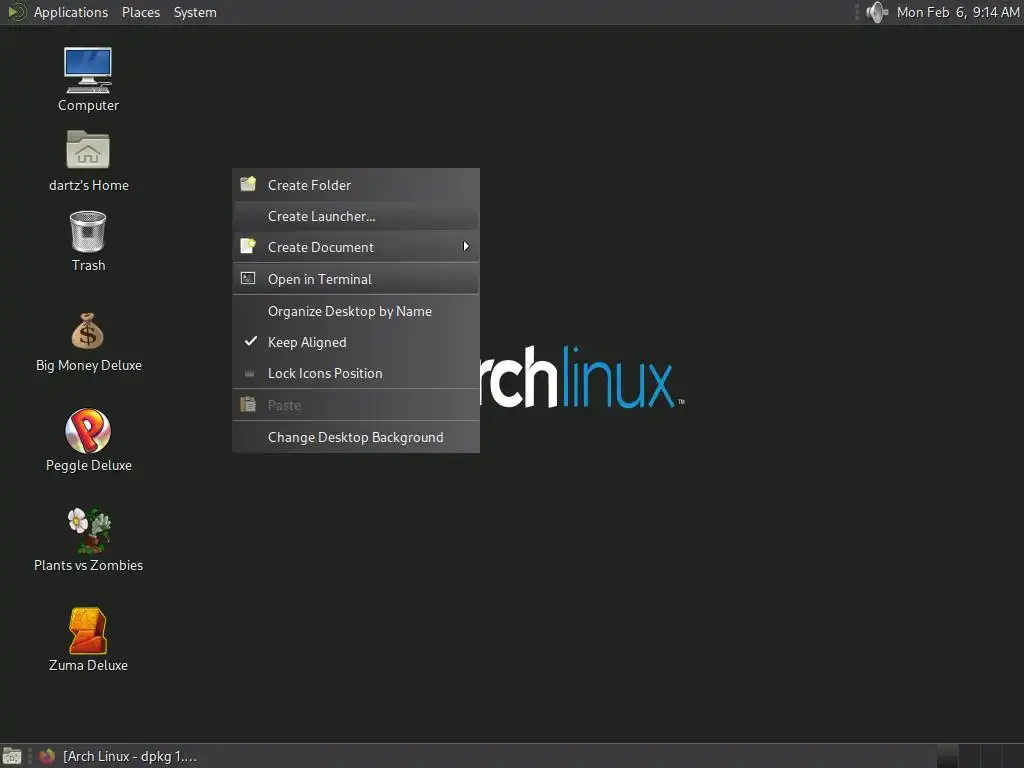Click the highlighted current workspace in the switcher

(x=947, y=756)
